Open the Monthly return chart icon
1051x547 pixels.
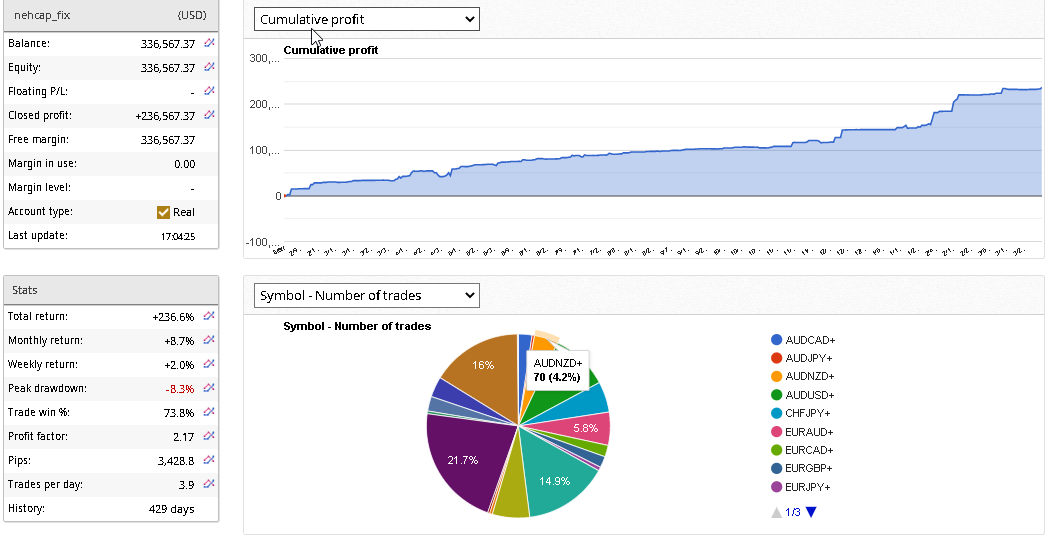209,339
